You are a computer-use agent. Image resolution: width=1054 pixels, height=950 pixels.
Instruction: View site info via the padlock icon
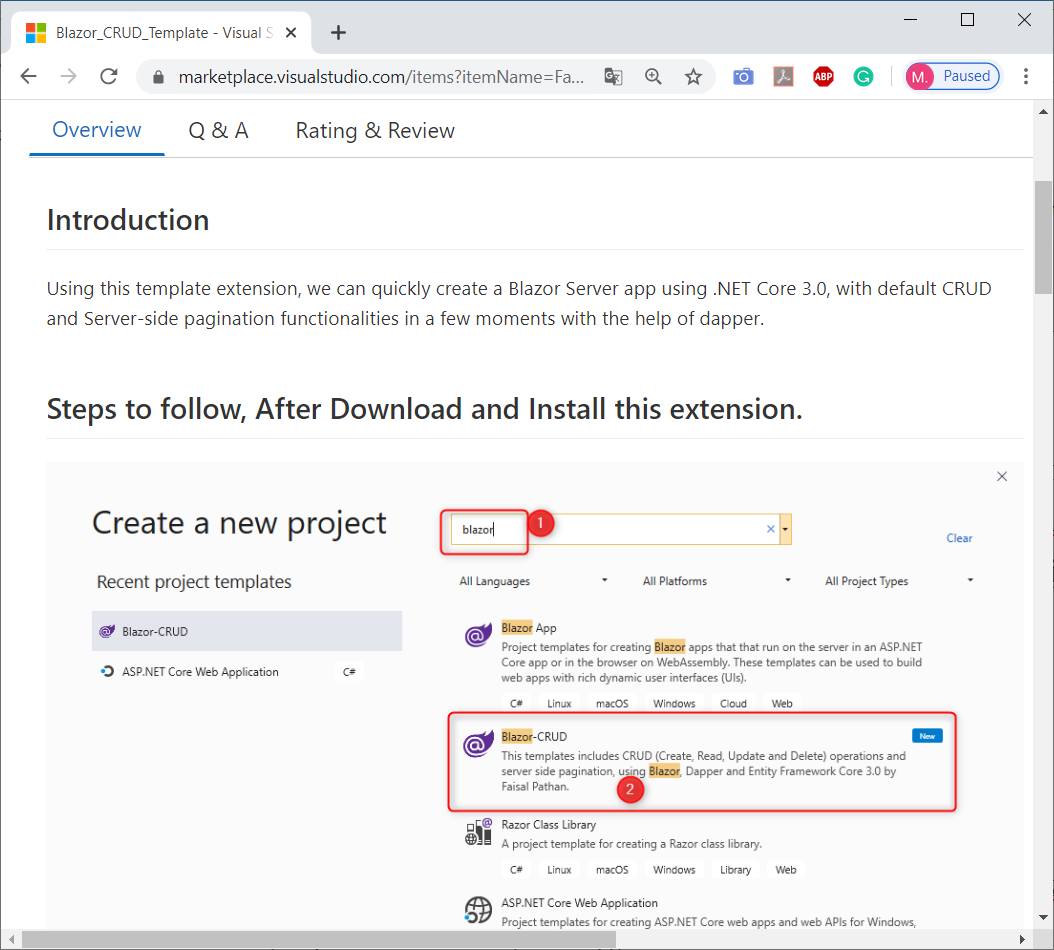point(158,76)
